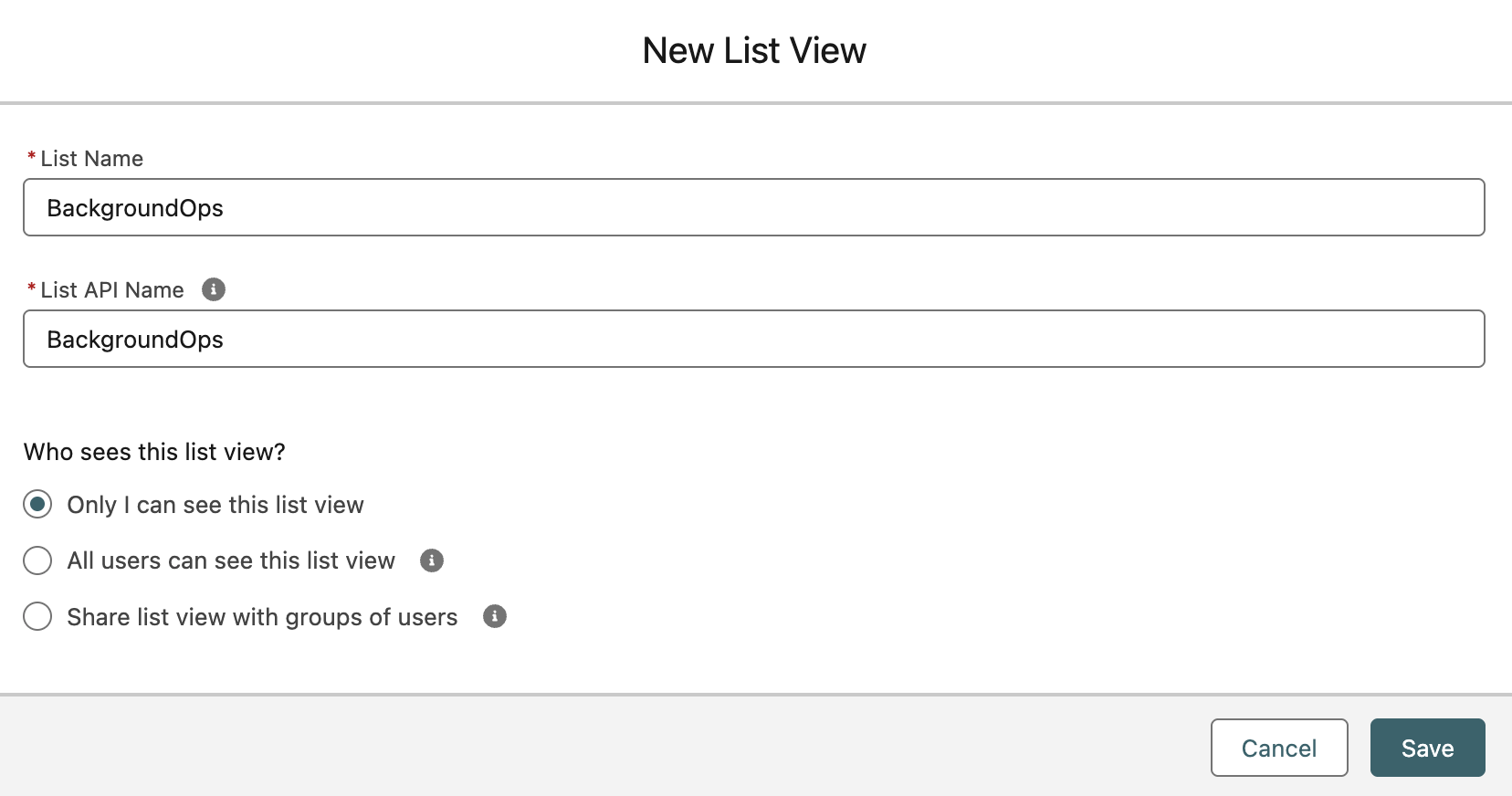Click info icon next to All users option
1512x796 pixels.
point(432,560)
